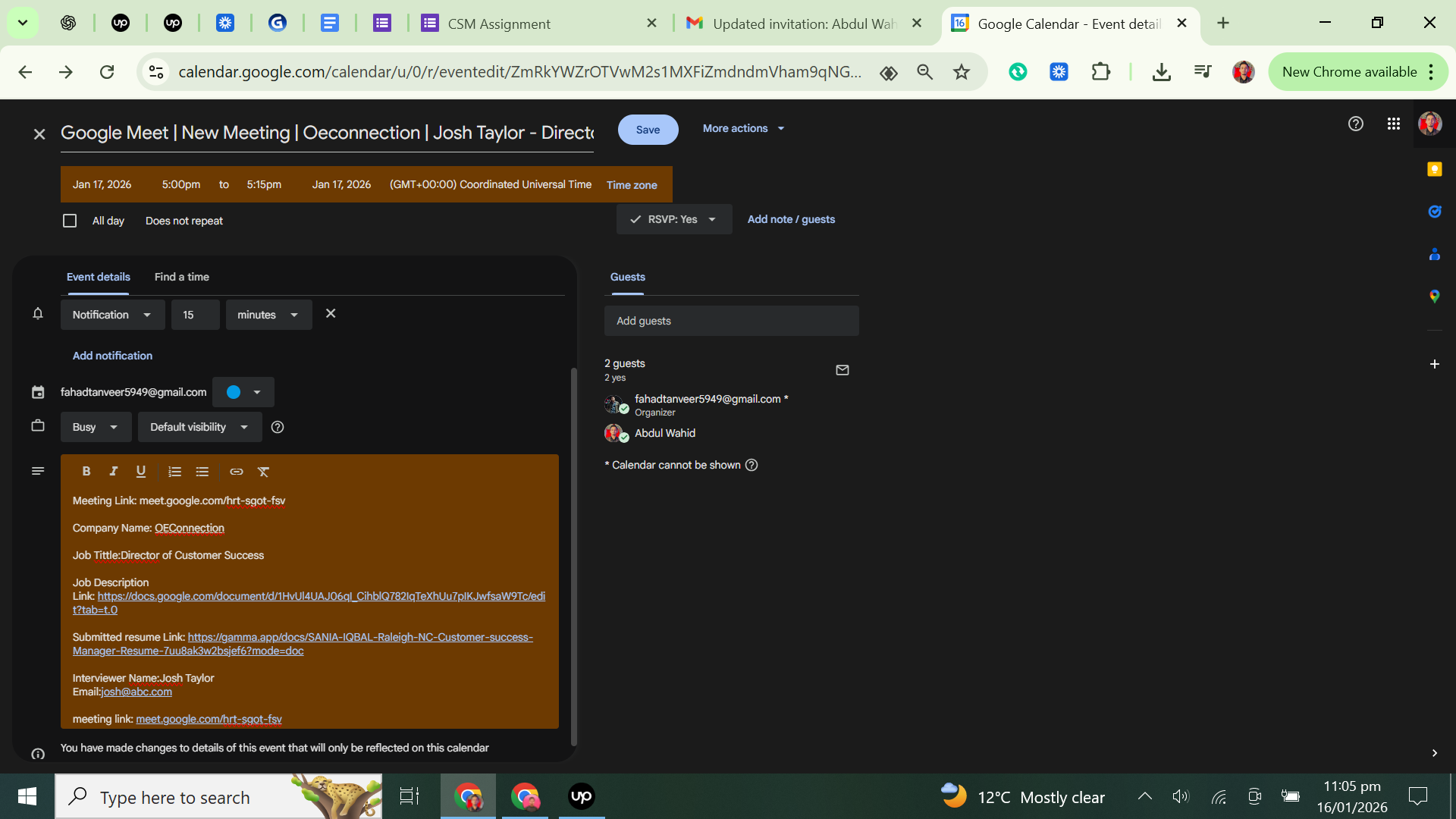1456x819 pixels.
Task: Open the More actions menu
Action: [743, 128]
